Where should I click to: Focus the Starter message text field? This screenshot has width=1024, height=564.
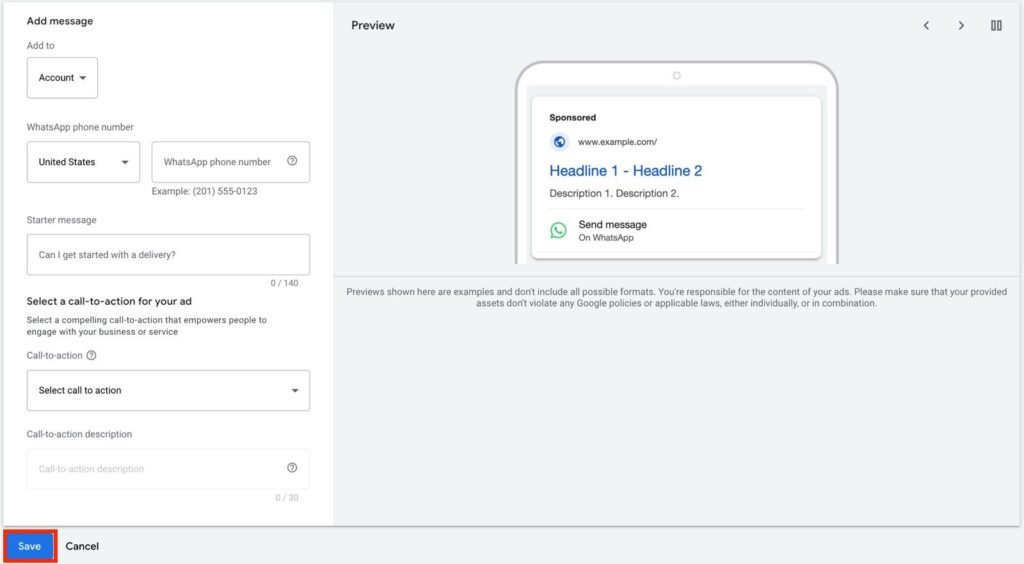(x=168, y=255)
